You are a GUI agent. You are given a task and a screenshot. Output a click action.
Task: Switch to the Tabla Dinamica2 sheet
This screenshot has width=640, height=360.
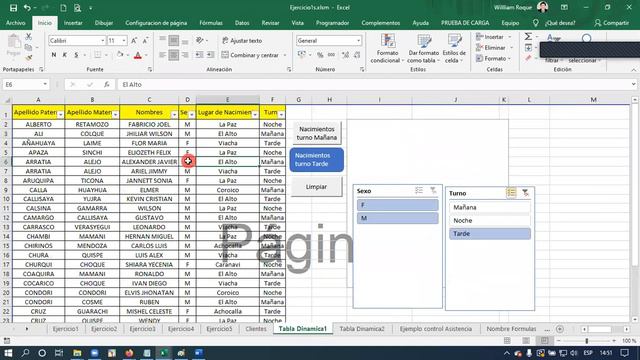pyautogui.click(x=362, y=329)
